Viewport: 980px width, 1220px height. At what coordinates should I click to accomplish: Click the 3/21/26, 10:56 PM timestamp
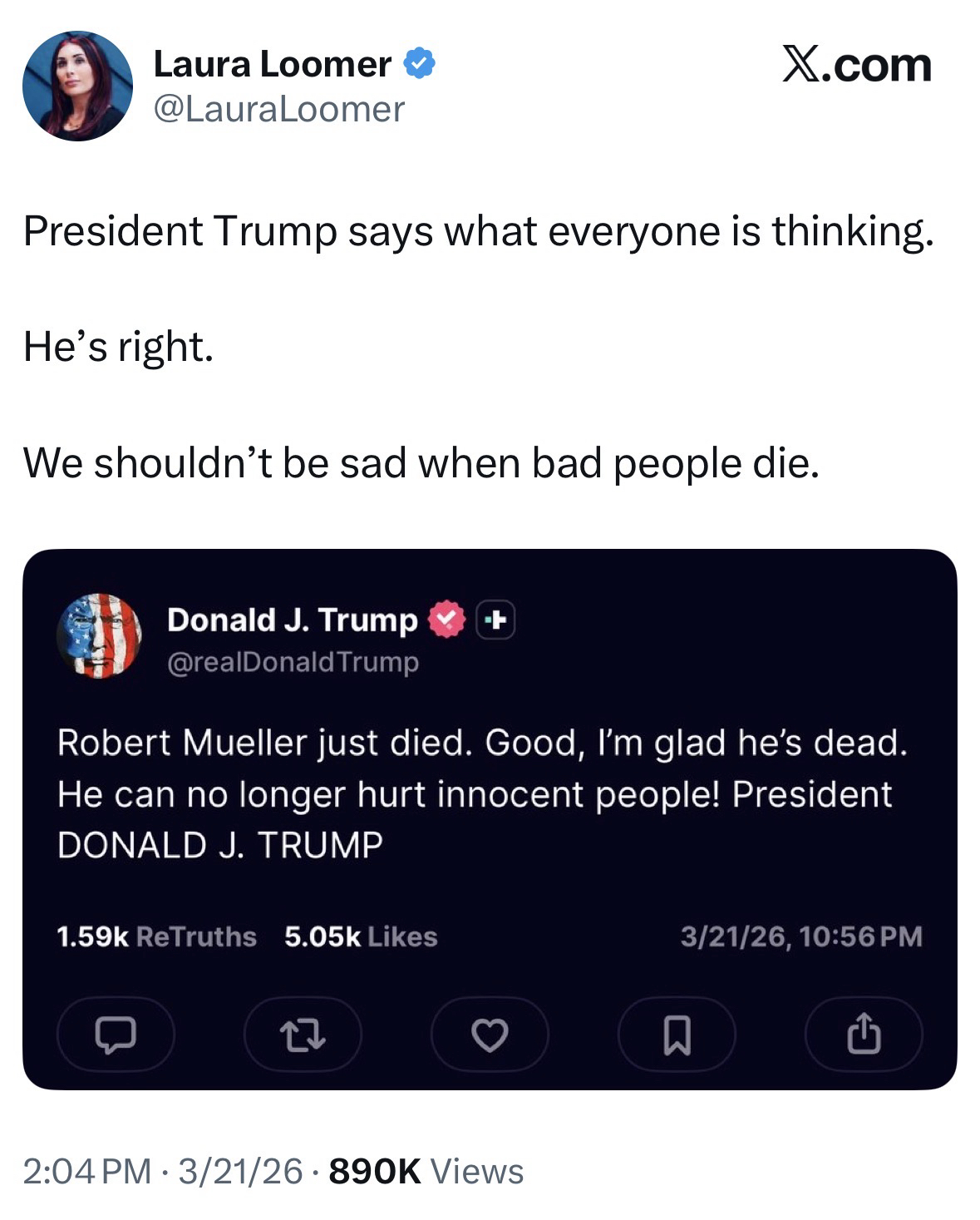click(801, 936)
